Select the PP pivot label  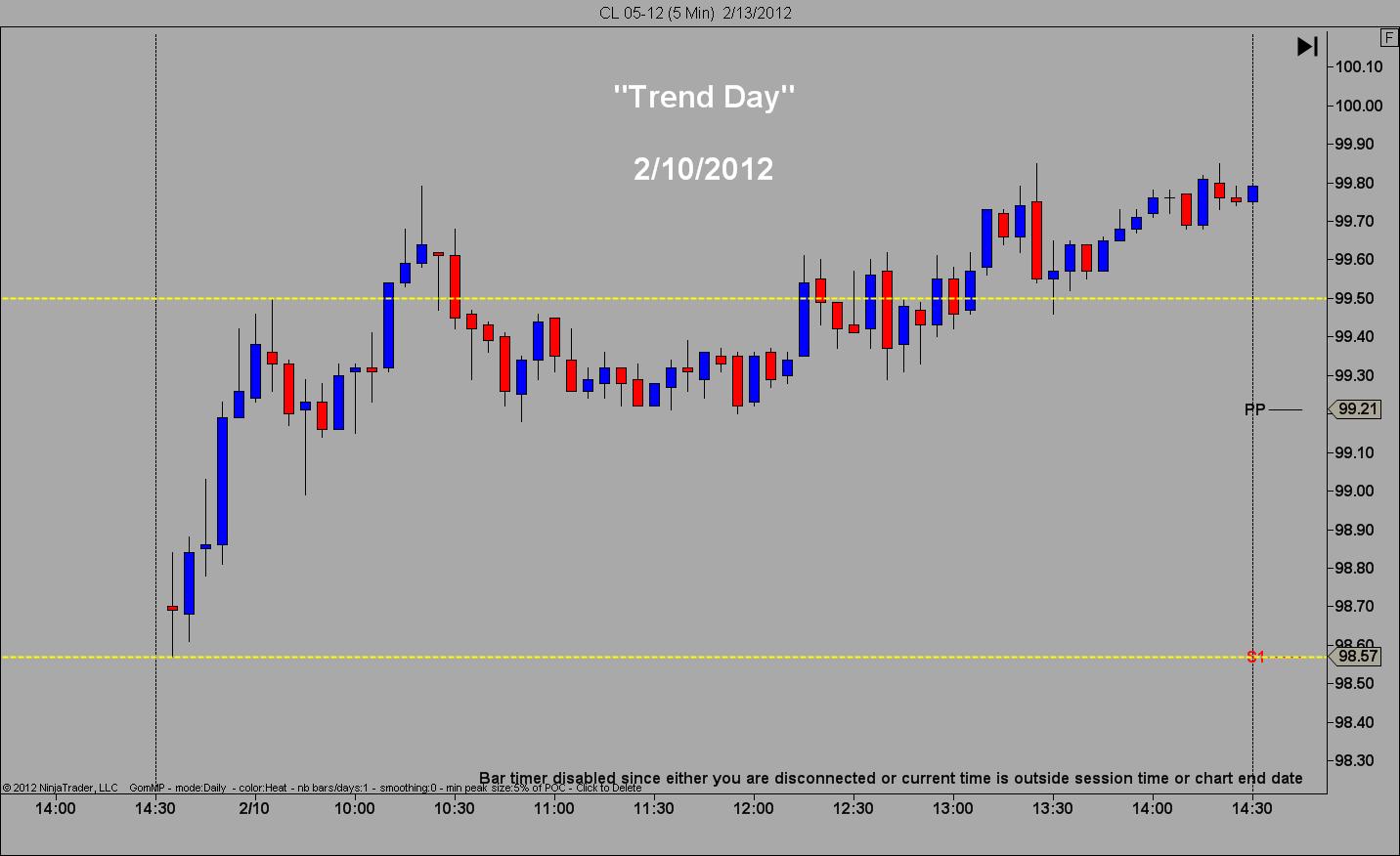coord(1255,409)
